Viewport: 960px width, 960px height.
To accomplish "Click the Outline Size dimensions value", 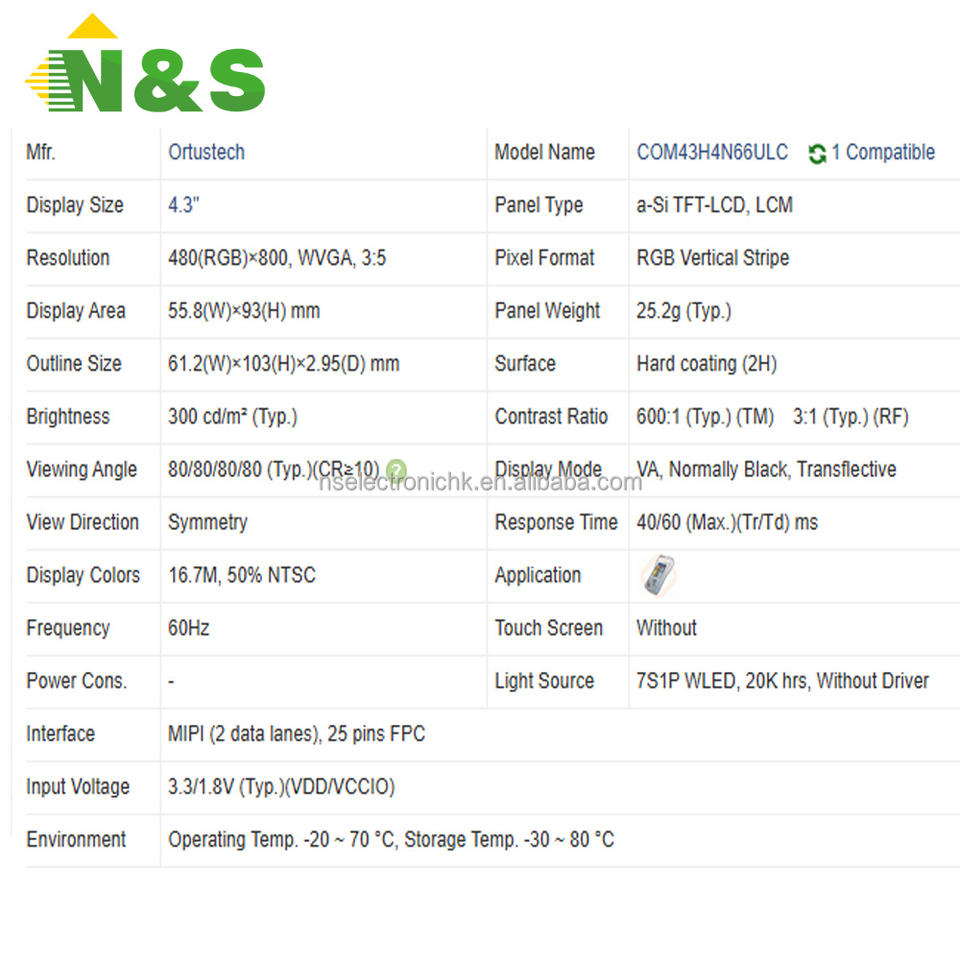I will coord(283,364).
